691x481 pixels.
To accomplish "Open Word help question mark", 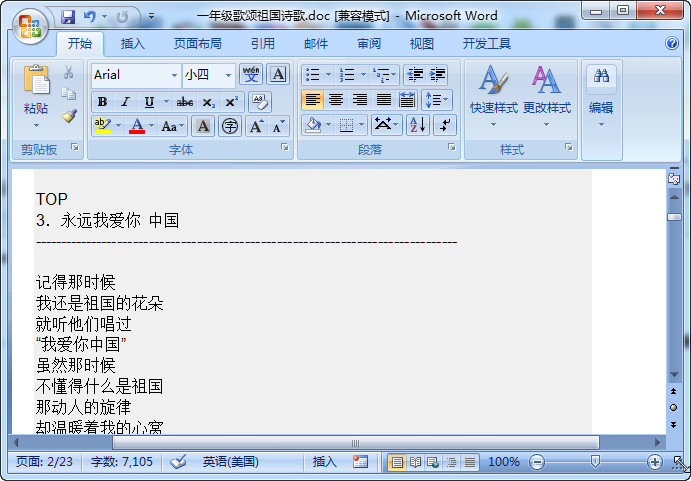I will point(672,43).
